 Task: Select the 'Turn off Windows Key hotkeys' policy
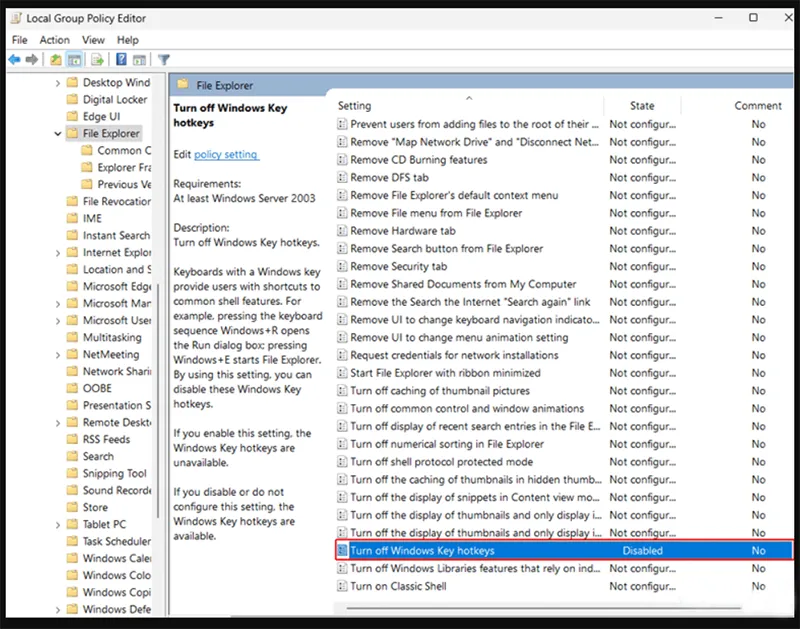pyautogui.click(x=422, y=551)
